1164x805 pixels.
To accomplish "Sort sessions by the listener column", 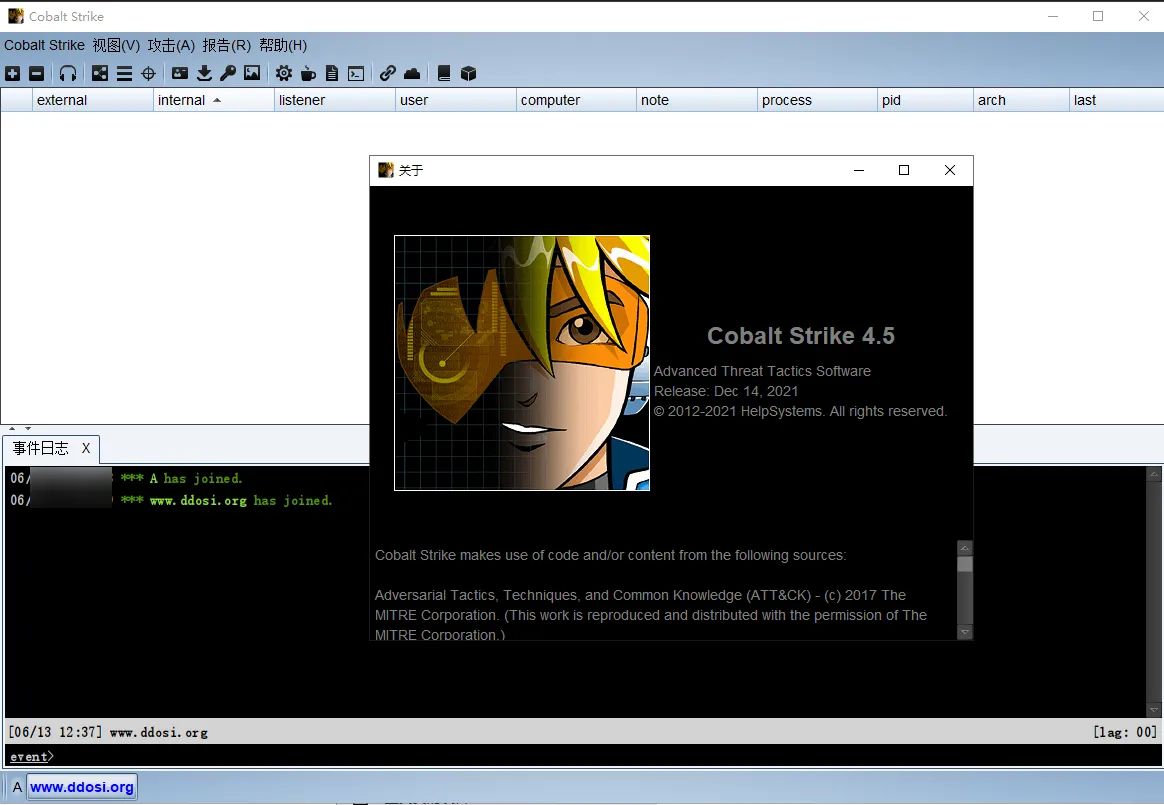I will pyautogui.click(x=334, y=100).
